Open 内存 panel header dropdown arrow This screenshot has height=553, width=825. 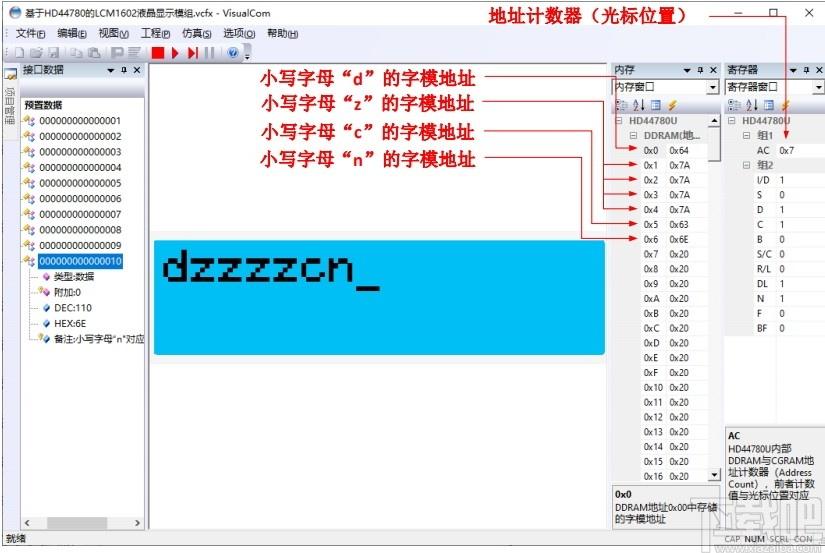click(x=687, y=70)
